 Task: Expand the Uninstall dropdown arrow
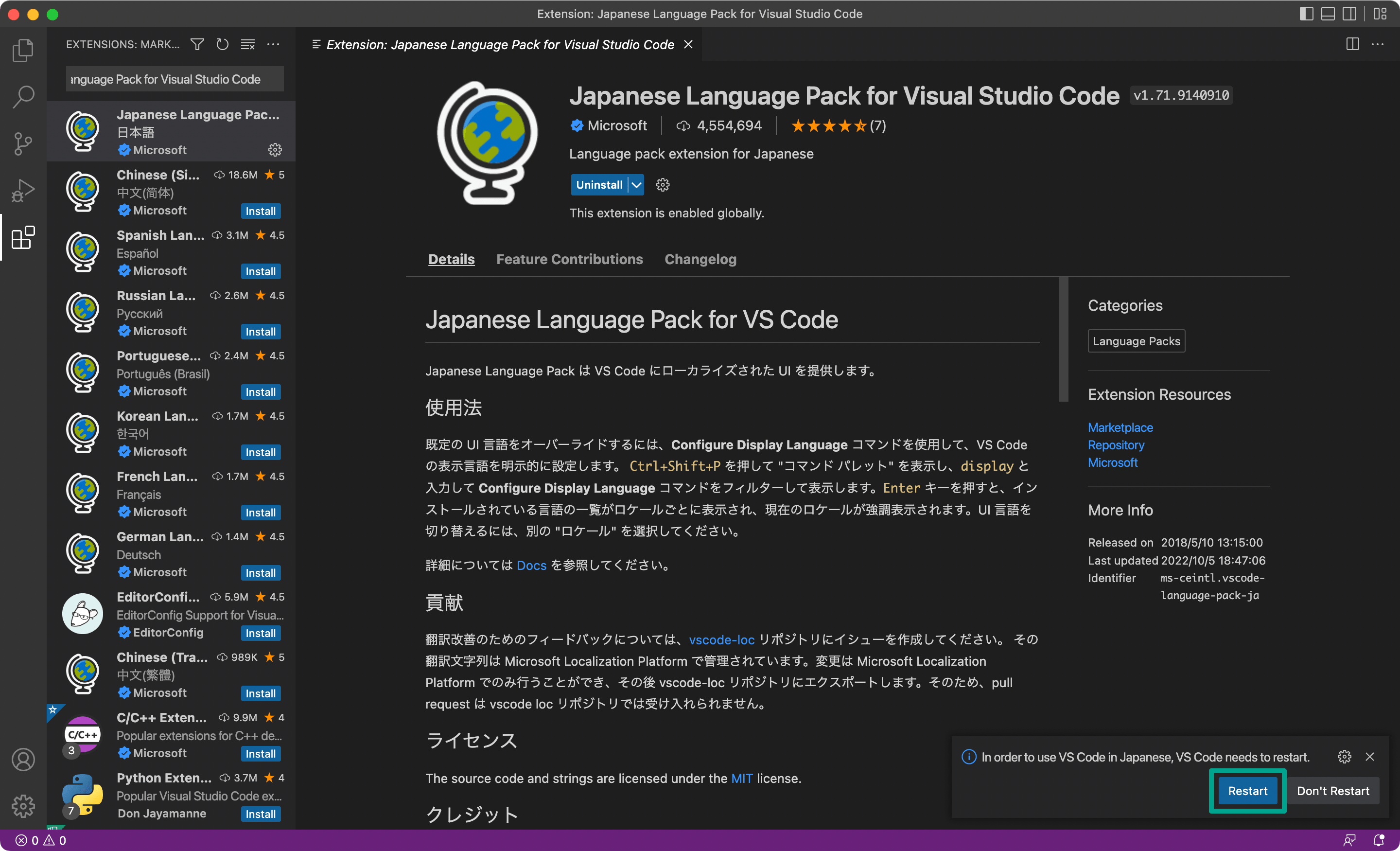pos(636,185)
